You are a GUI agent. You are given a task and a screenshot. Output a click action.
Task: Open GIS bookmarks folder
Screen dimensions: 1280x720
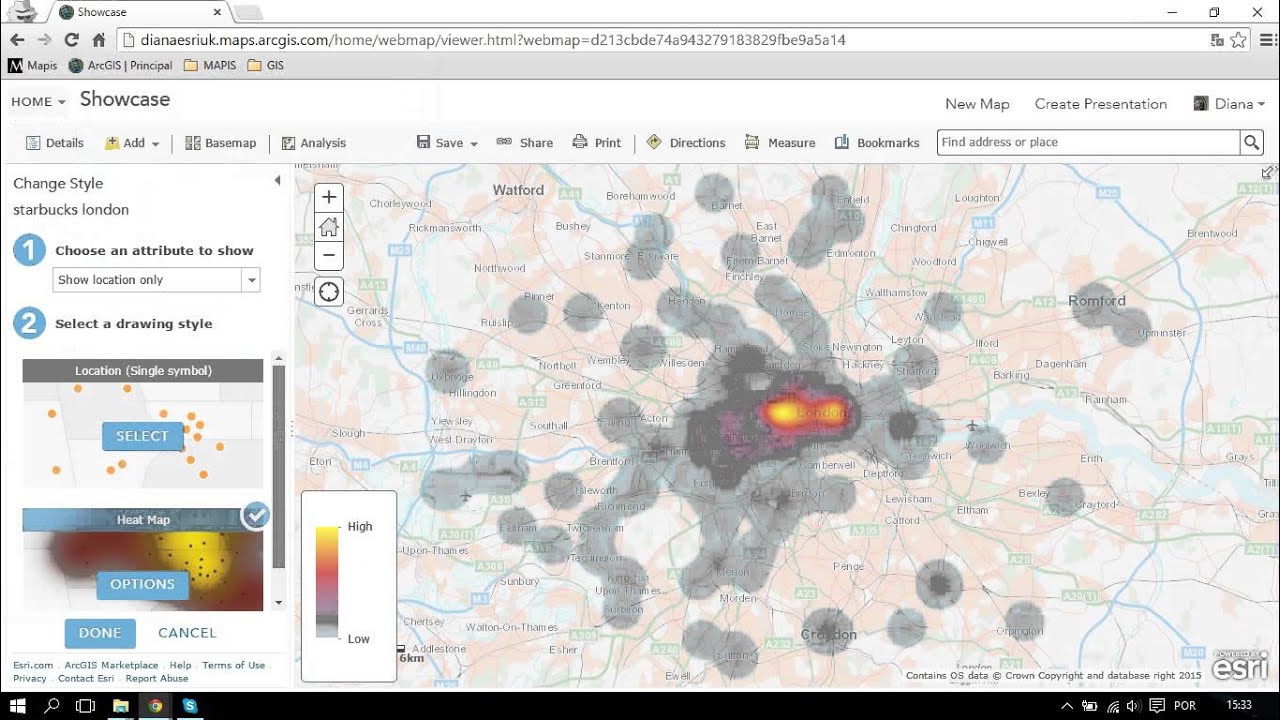[x=266, y=65]
